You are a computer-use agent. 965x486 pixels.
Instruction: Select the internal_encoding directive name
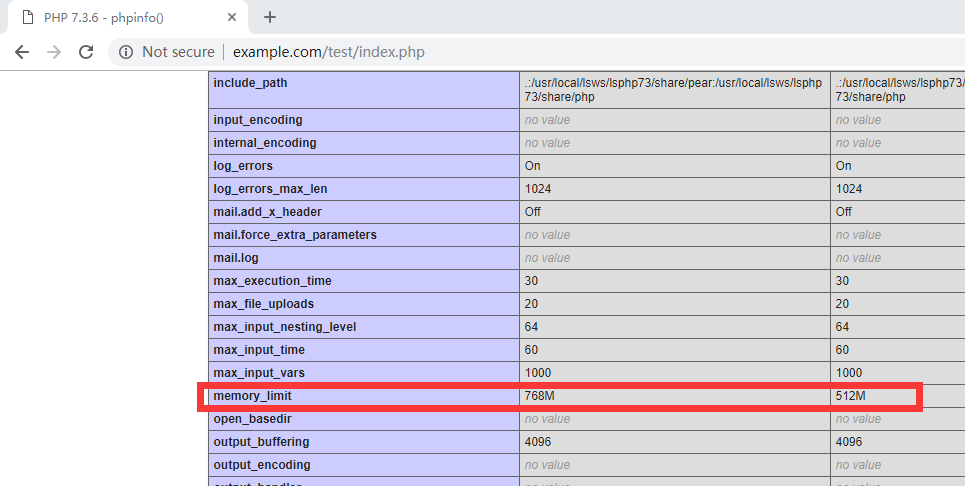[265, 143]
